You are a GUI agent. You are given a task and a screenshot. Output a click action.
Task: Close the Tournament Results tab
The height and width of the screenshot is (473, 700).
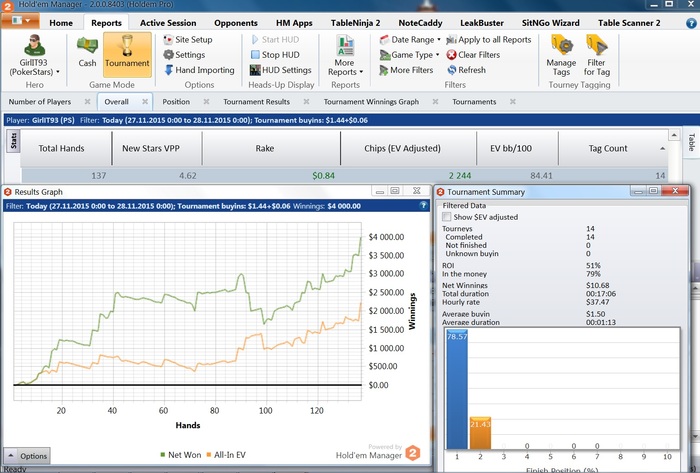pos(306,102)
